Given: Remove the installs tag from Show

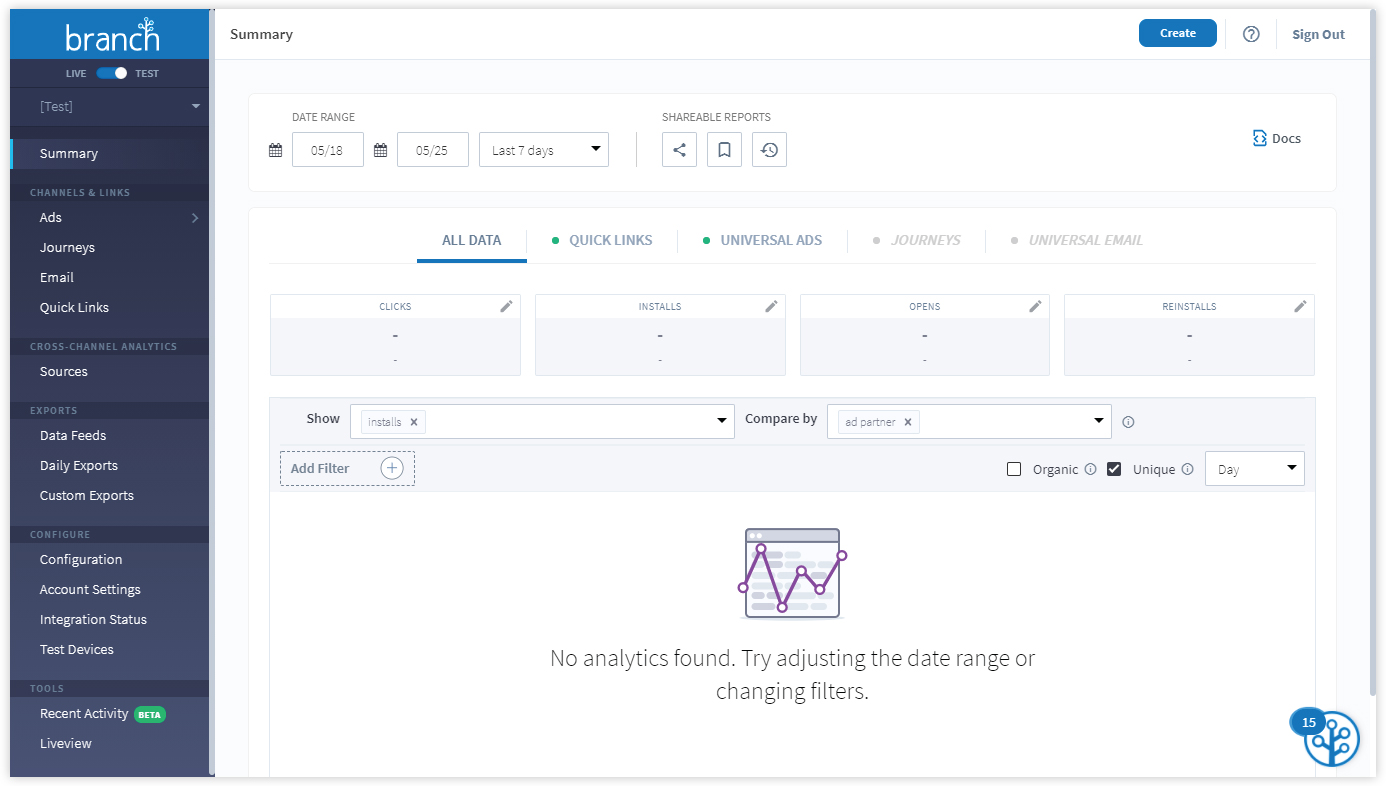Looking at the screenshot, I should [414, 422].
